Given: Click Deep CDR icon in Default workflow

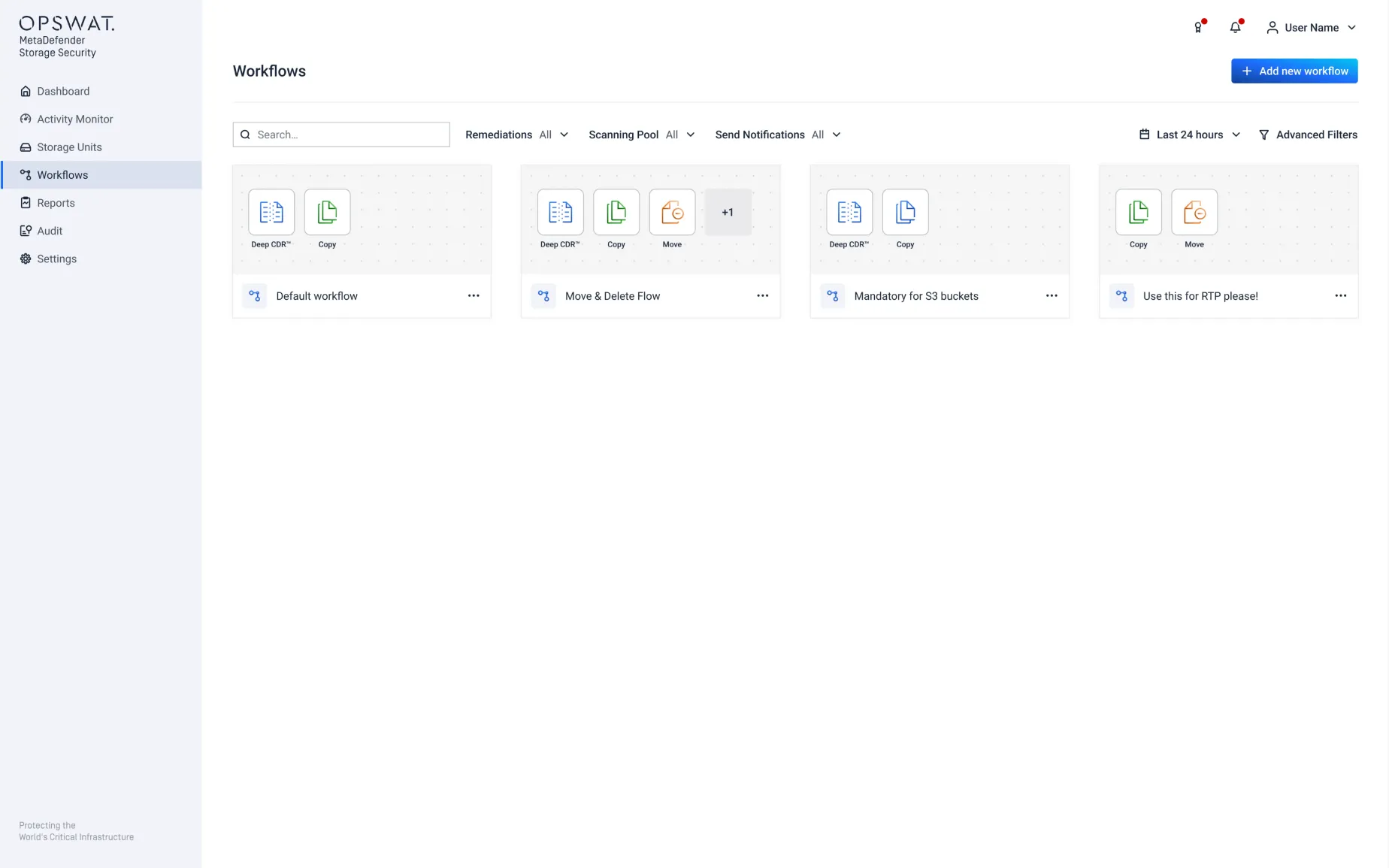Looking at the screenshot, I should (x=271, y=213).
